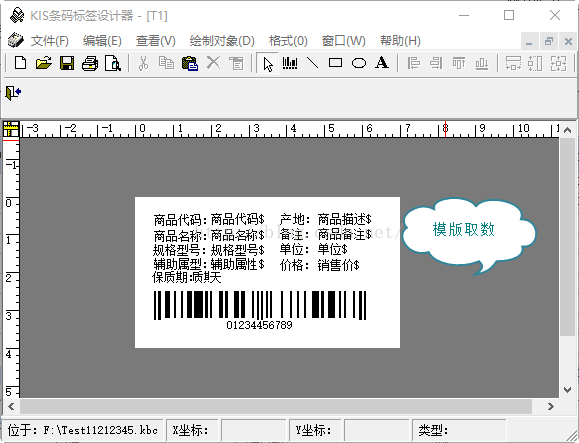Make objects same width
Viewport: 579px width, 443px height.
pyautogui.click(x=513, y=63)
